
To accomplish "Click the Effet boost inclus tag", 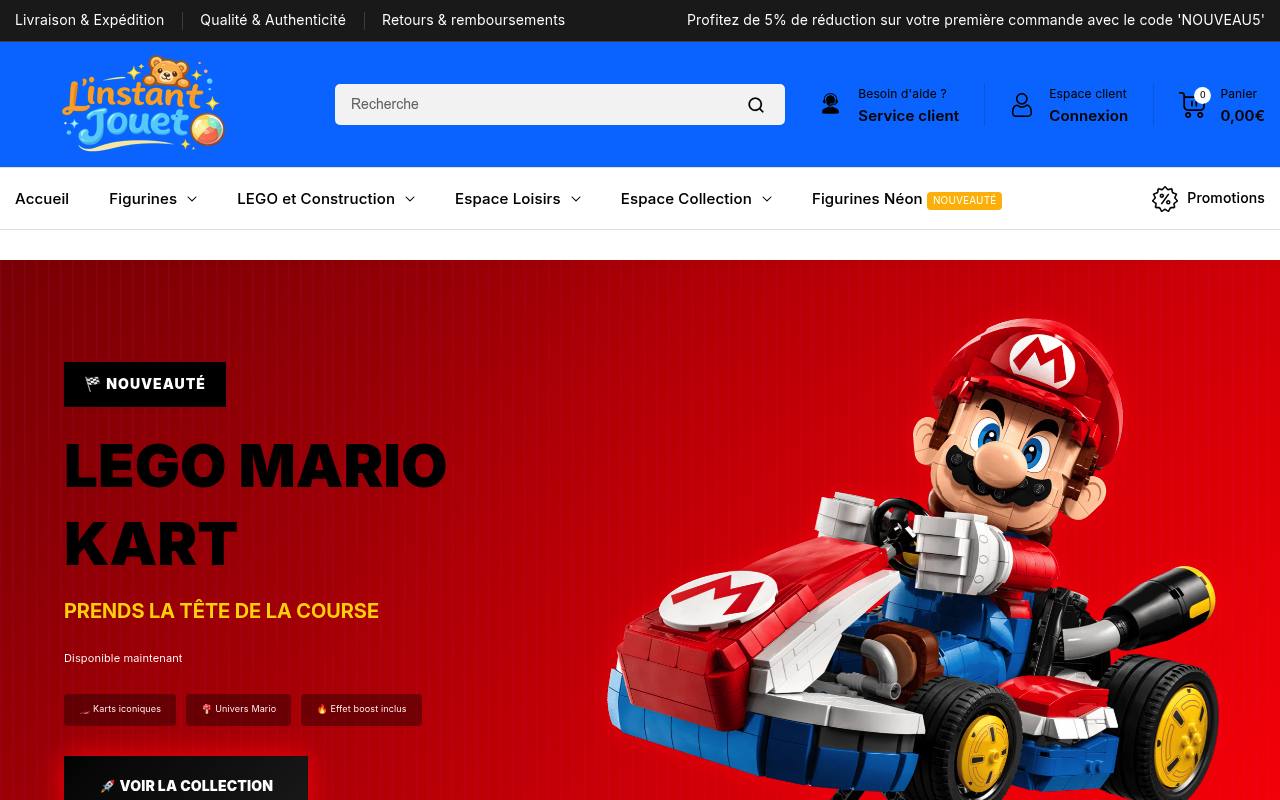I will coord(361,710).
